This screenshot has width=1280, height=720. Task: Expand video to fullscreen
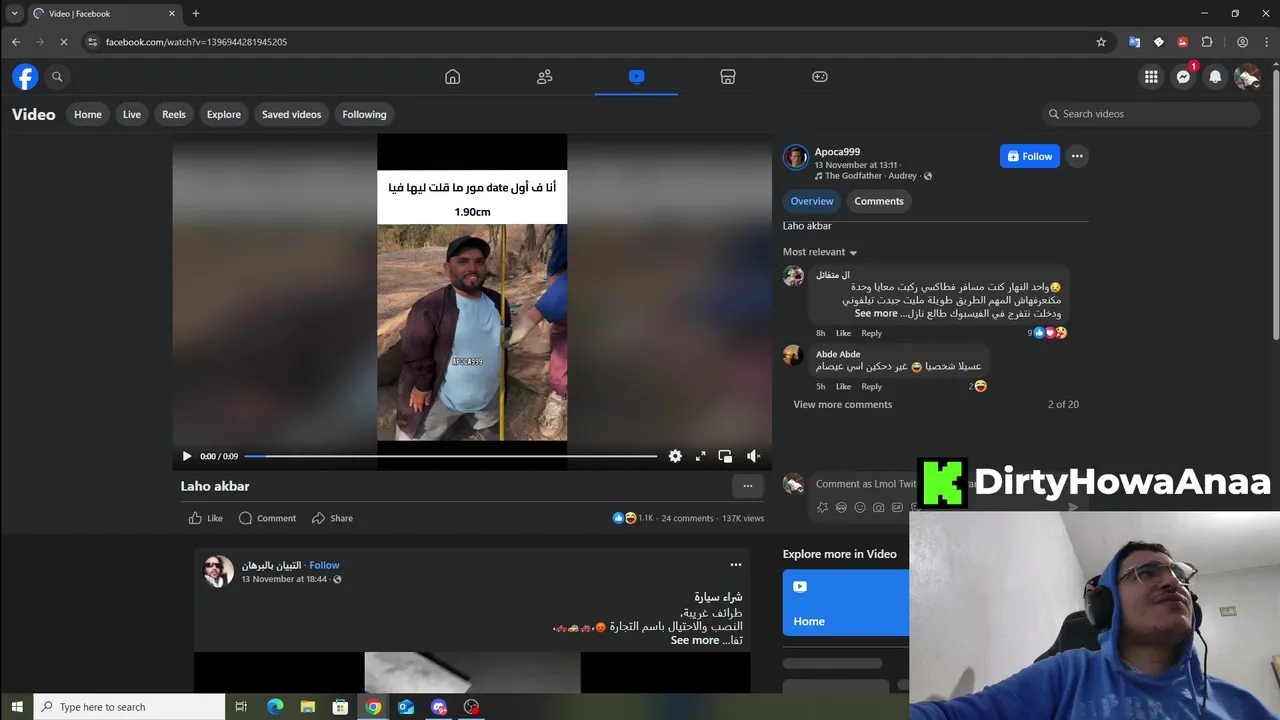[700, 456]
